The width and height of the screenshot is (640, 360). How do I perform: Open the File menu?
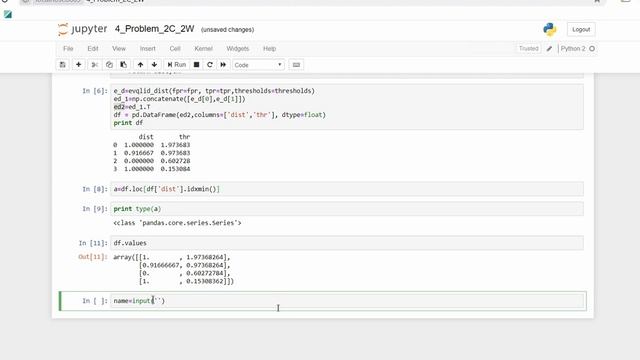tap(68, 49)
